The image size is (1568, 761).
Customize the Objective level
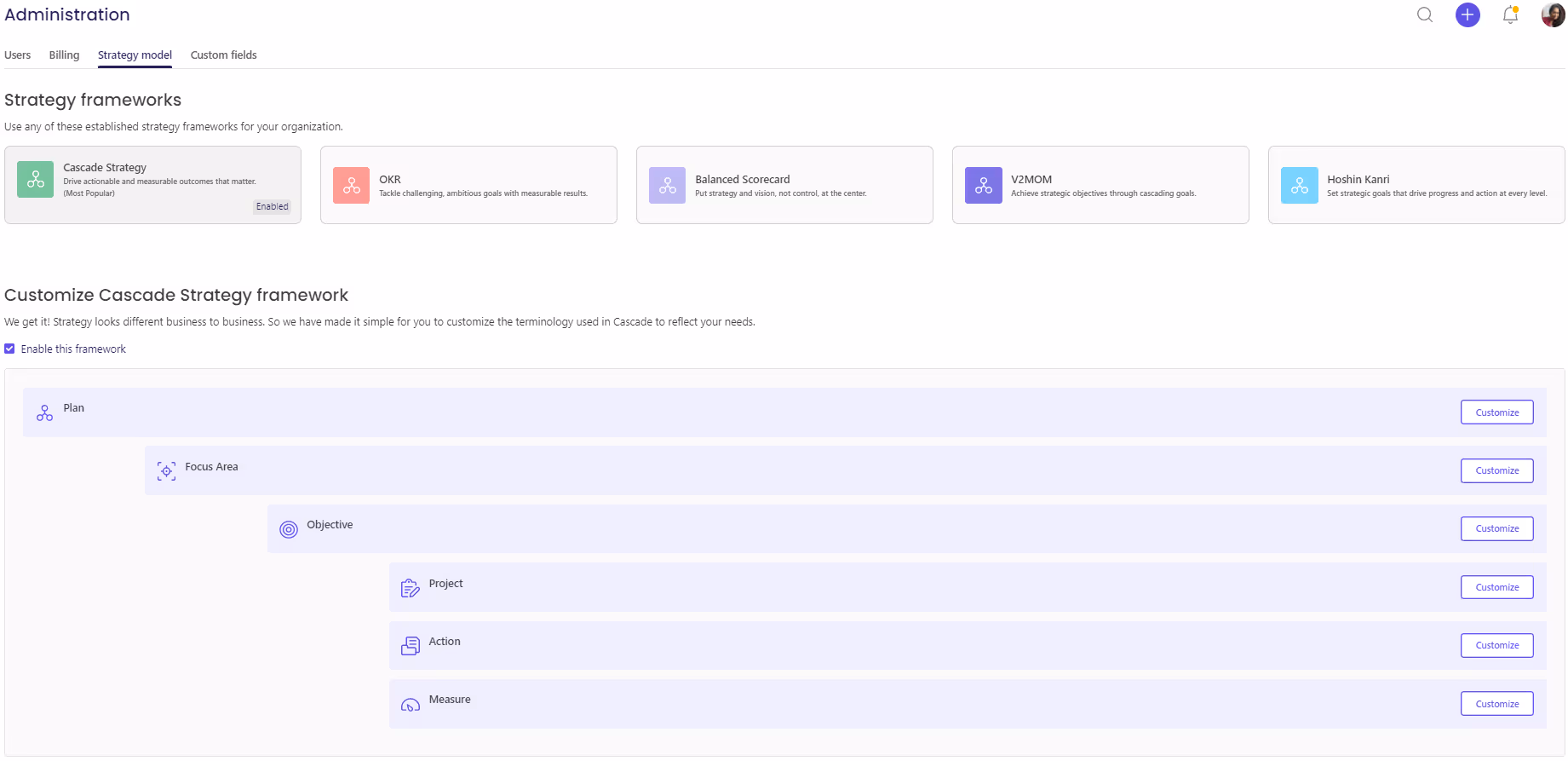point(1497,528)
